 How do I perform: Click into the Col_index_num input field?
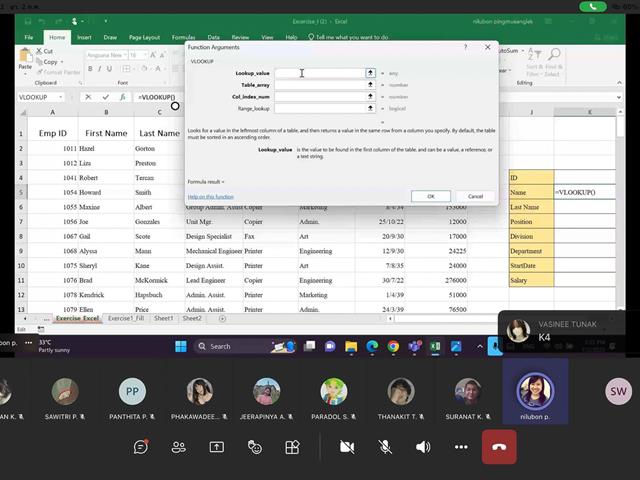click(x=320, y=96)
